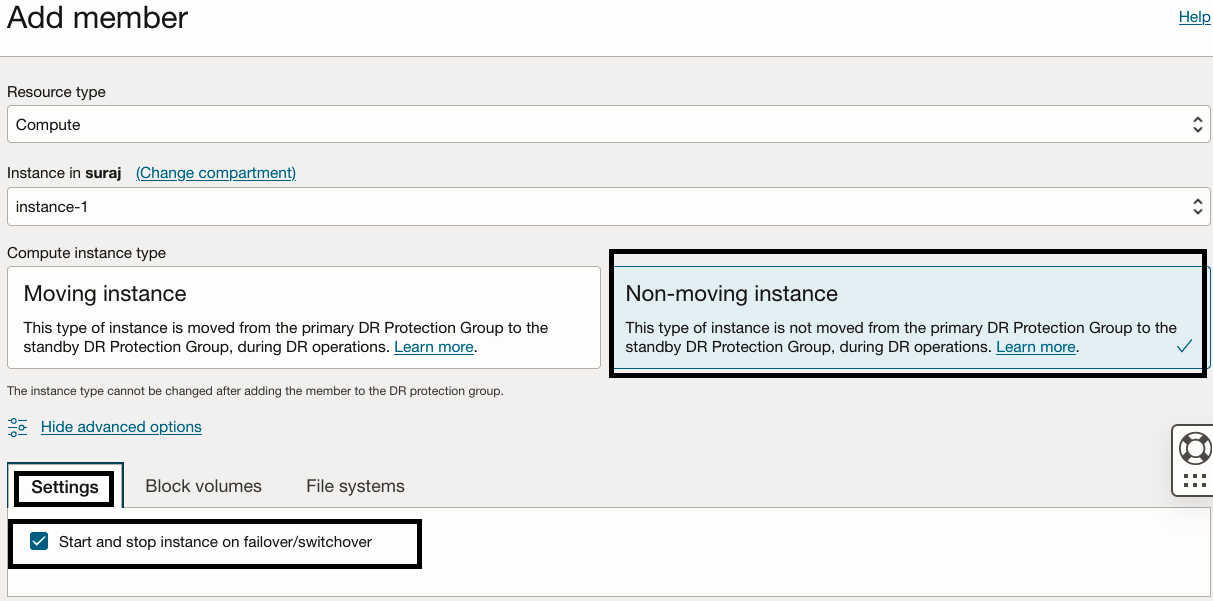Click the Resource type up-down arrow icon
Viewport: 1213px width, 601px height.
pos(1198,125)
